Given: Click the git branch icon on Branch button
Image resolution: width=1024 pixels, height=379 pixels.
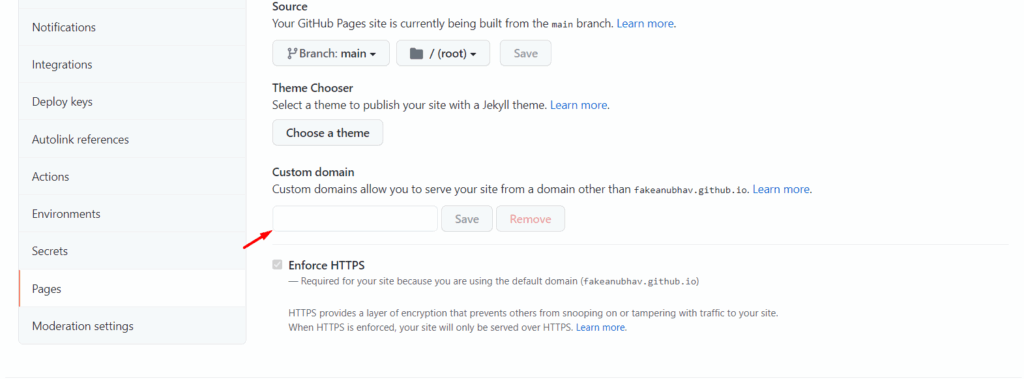Looking at the screenshot, I should tap(292, 54).
